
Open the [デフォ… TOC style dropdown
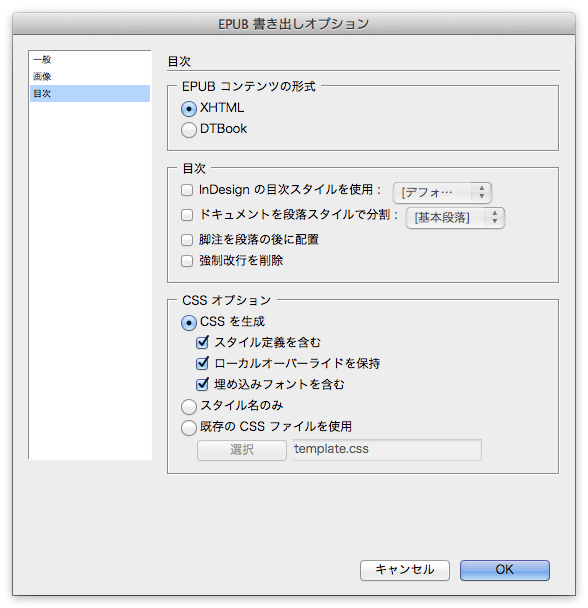(x=442, y=192)
